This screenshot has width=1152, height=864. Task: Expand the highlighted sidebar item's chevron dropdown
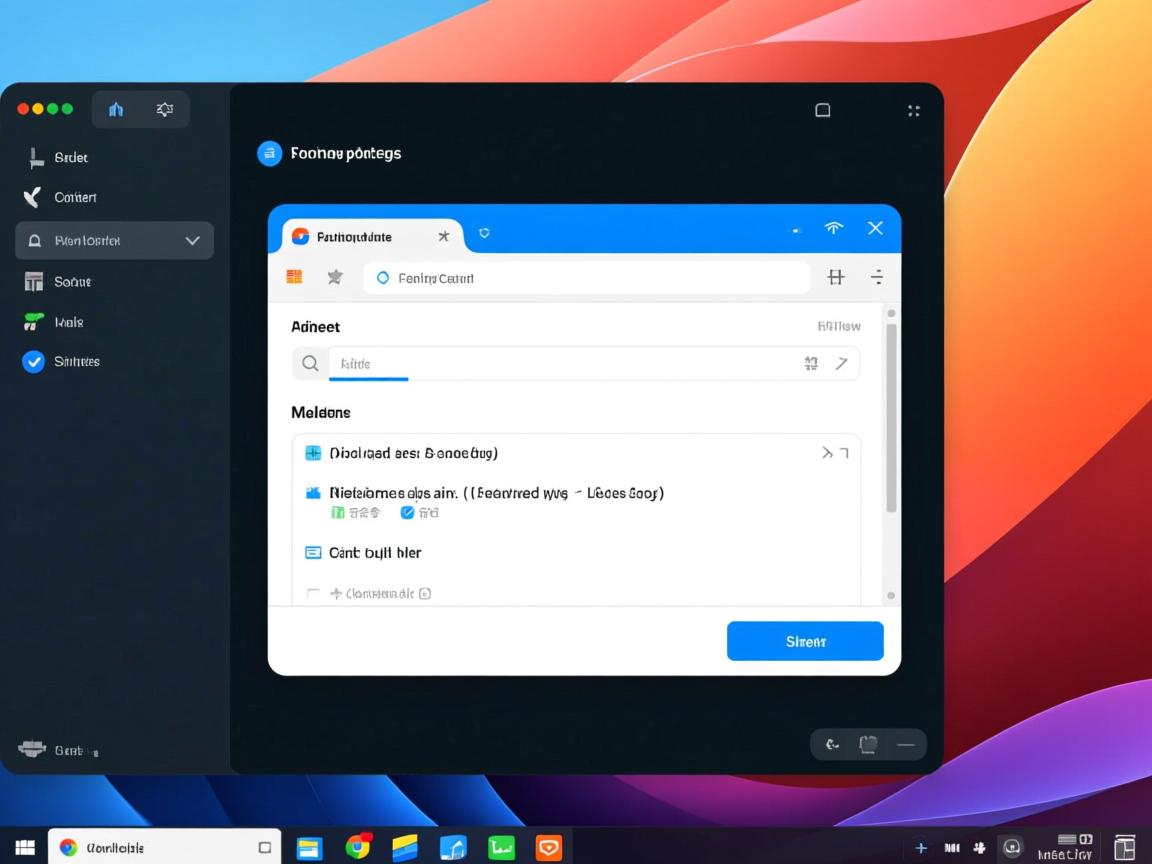193,241
